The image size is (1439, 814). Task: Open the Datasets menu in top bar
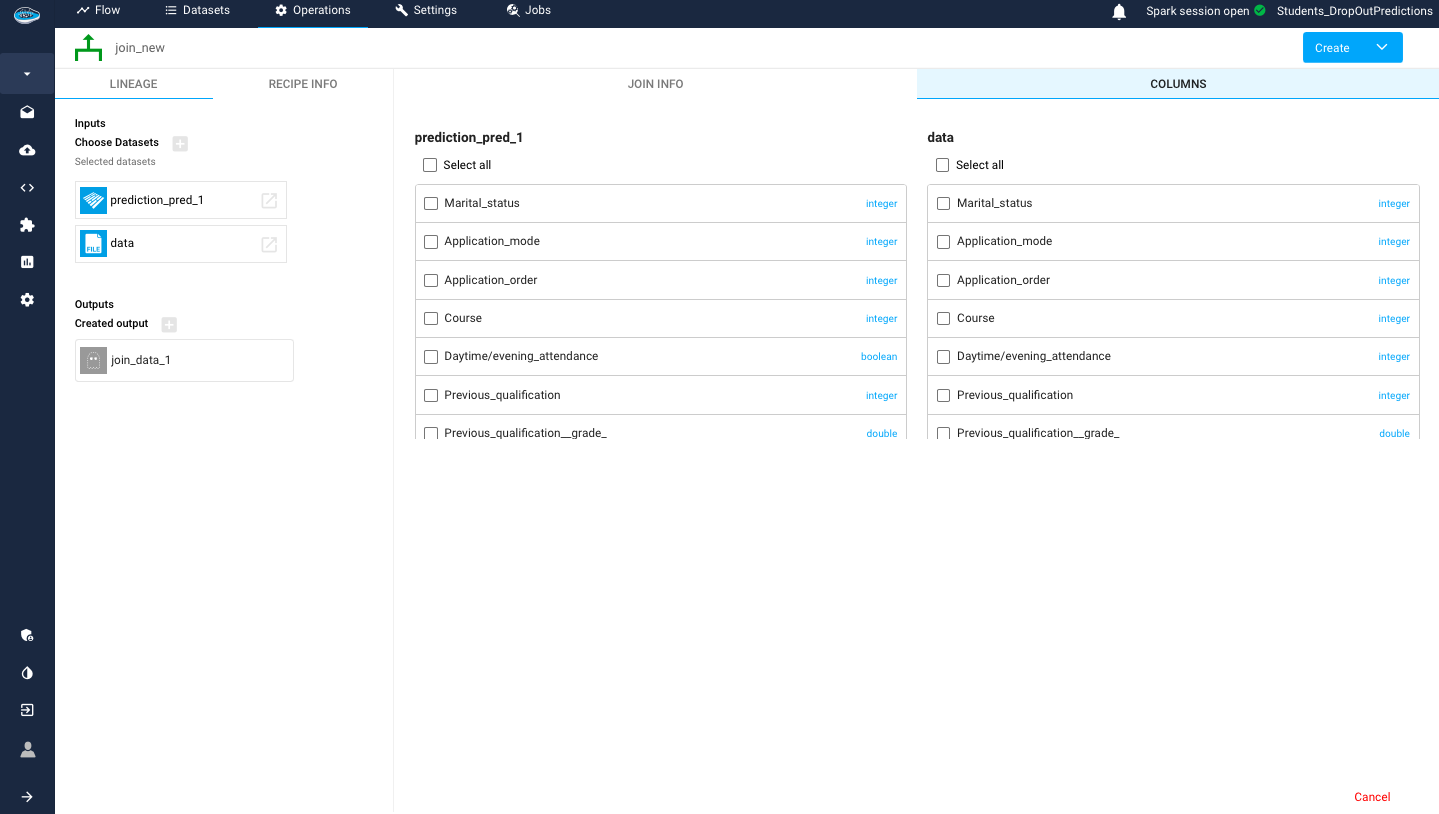(197, 10)
